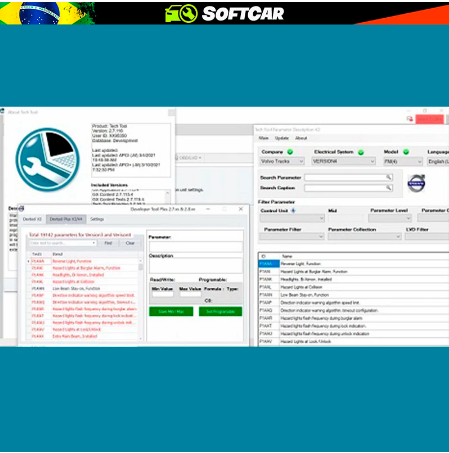Image resolution: width=449 pixels, height=453 pixels.
Task: Click the Included Versions list scrollbar
Action: 168,197
